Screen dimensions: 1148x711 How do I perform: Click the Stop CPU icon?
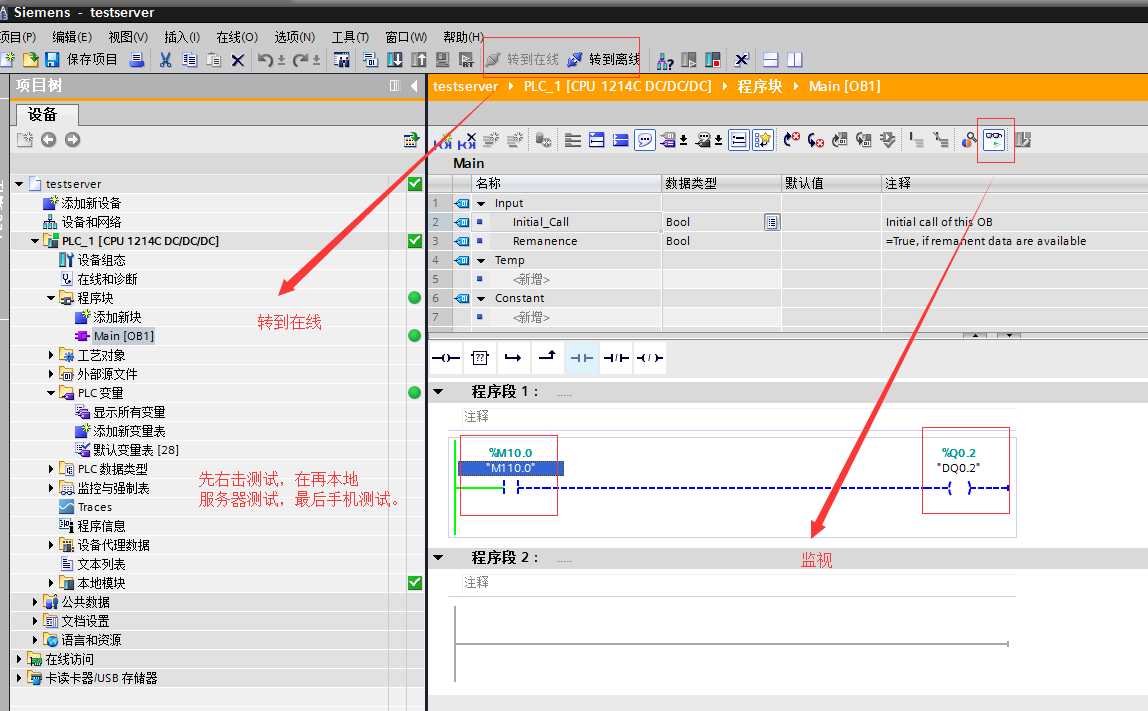coord(712,59)
